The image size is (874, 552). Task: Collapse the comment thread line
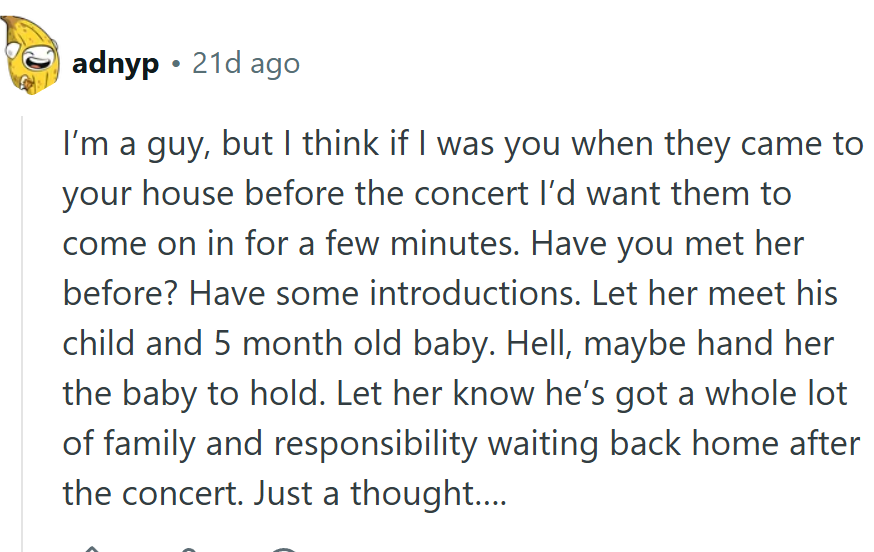(24, 330)
